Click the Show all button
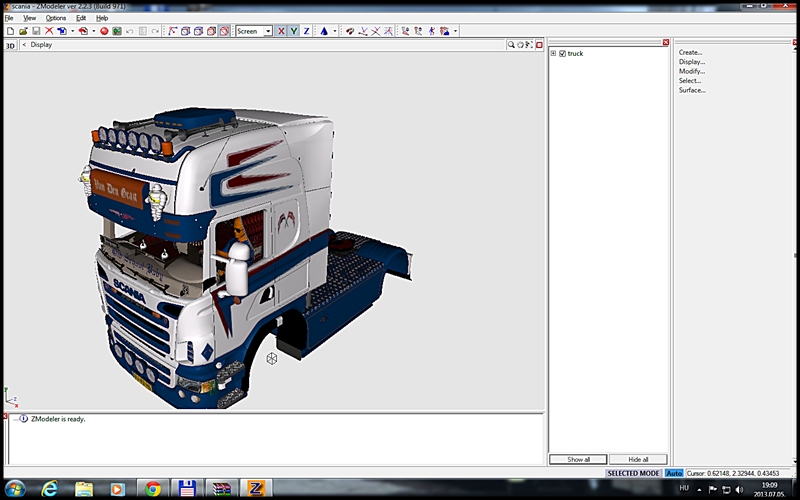 pos(578,459)
